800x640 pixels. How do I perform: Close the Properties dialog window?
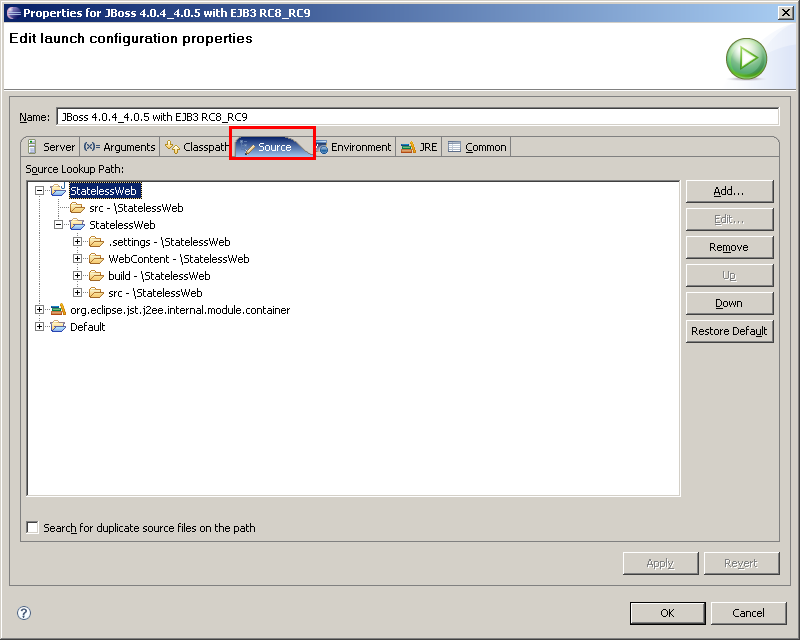pyautogui.click(x=786, y=13)
